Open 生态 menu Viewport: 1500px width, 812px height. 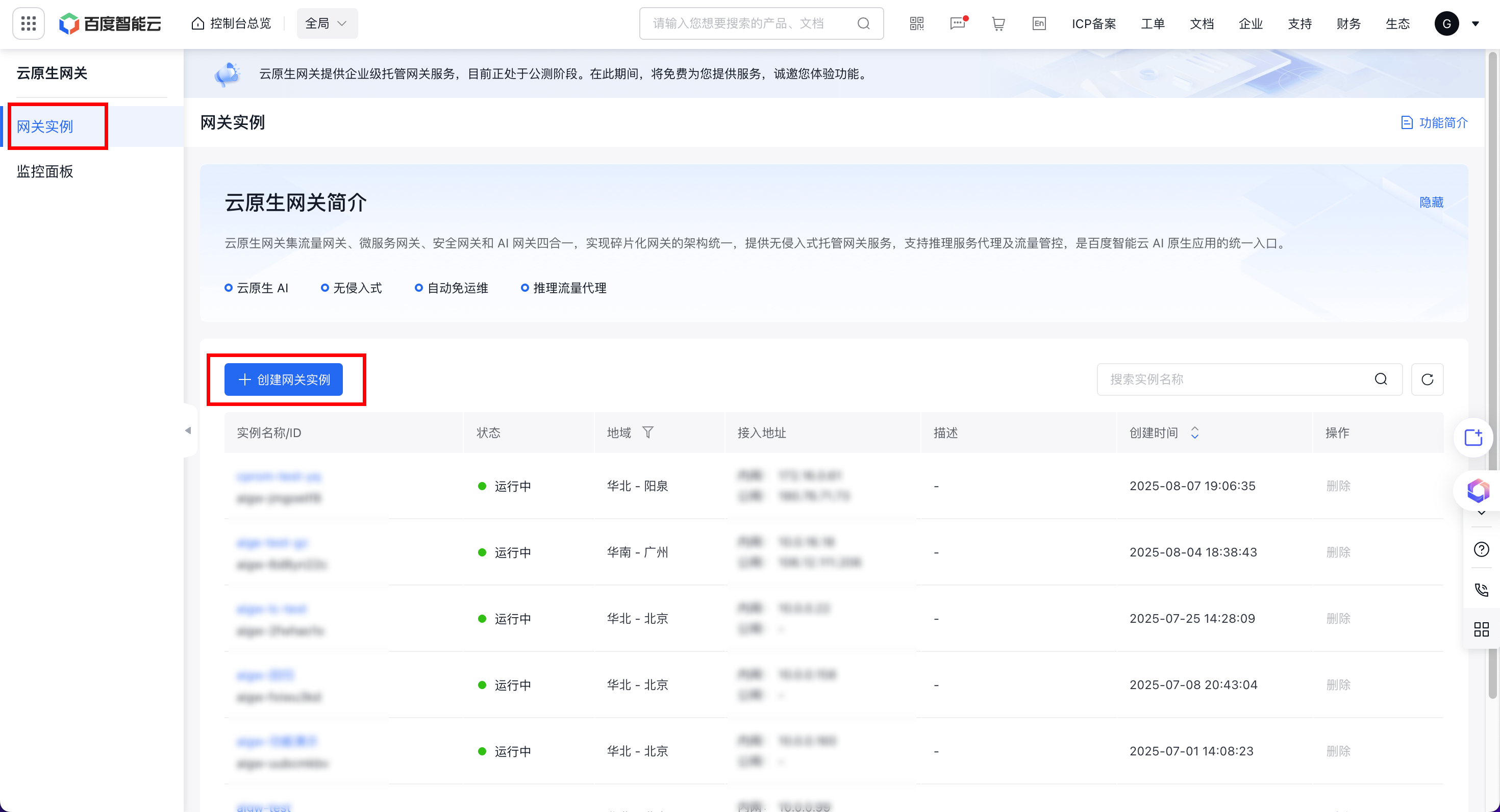[x=1397, y=23]
